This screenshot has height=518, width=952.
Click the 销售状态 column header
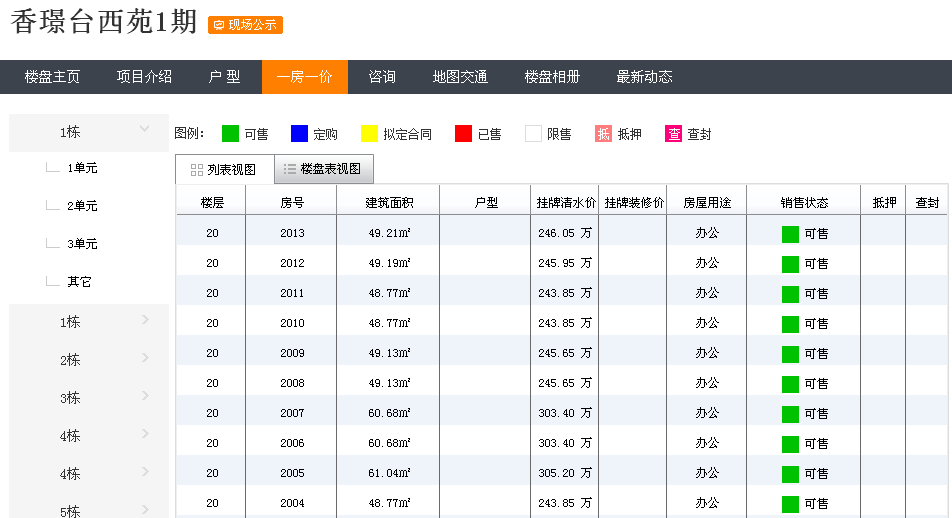(x=804, y=203)
